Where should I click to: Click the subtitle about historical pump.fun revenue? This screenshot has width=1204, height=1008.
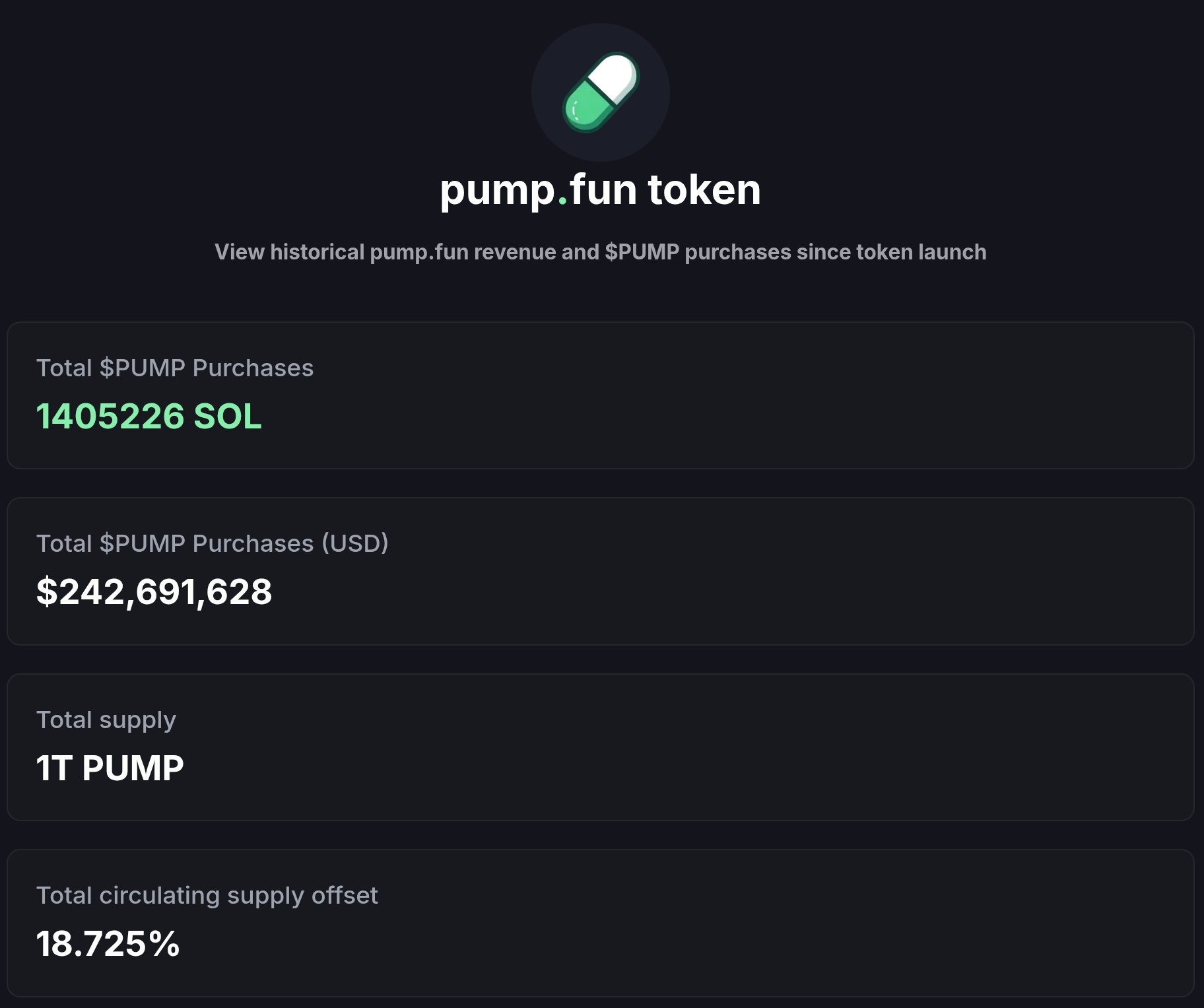600,252
